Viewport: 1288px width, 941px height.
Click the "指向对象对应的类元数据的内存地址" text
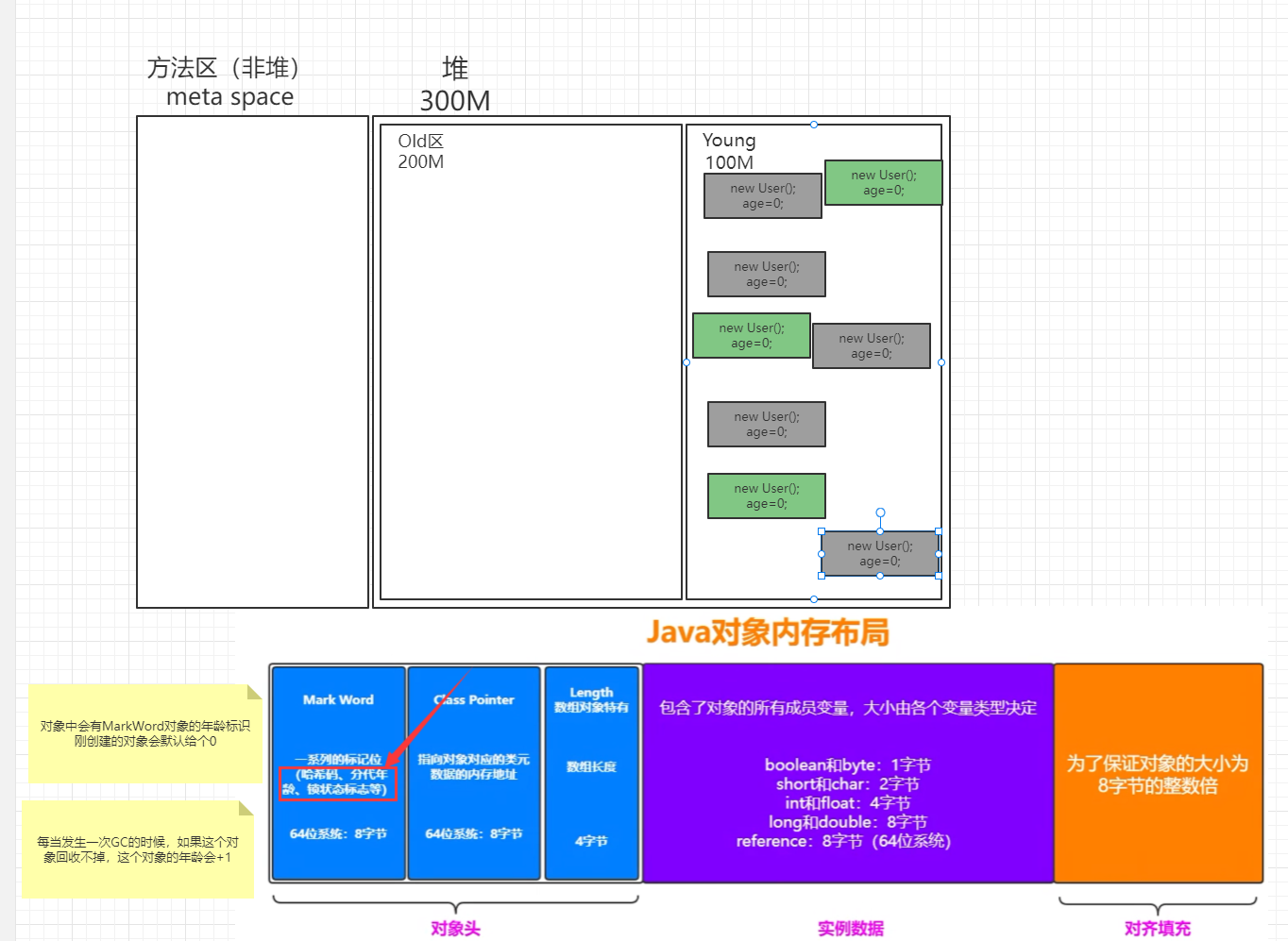coord(474,767)
